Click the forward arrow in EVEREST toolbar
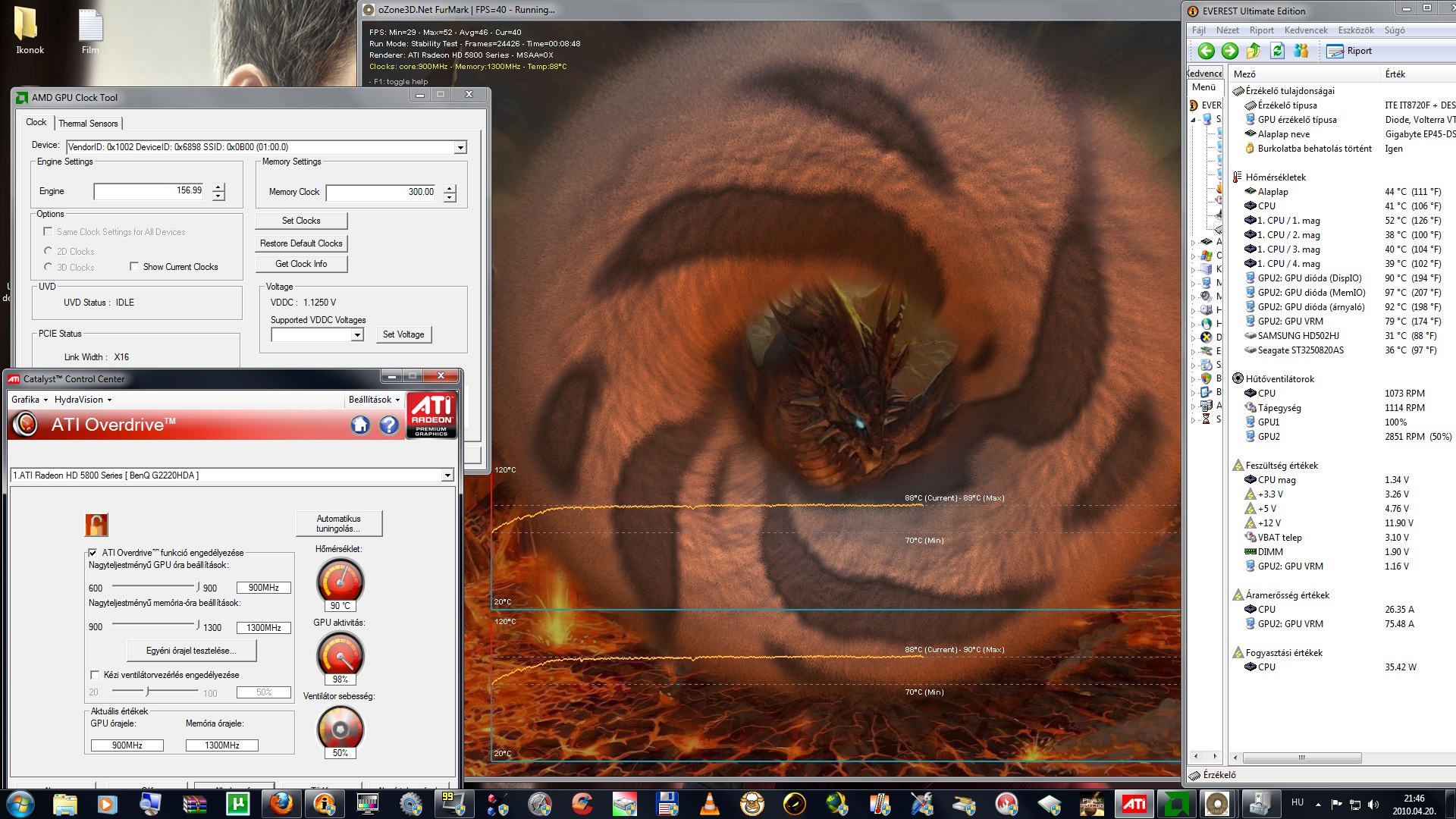 tap(1230, 51)
